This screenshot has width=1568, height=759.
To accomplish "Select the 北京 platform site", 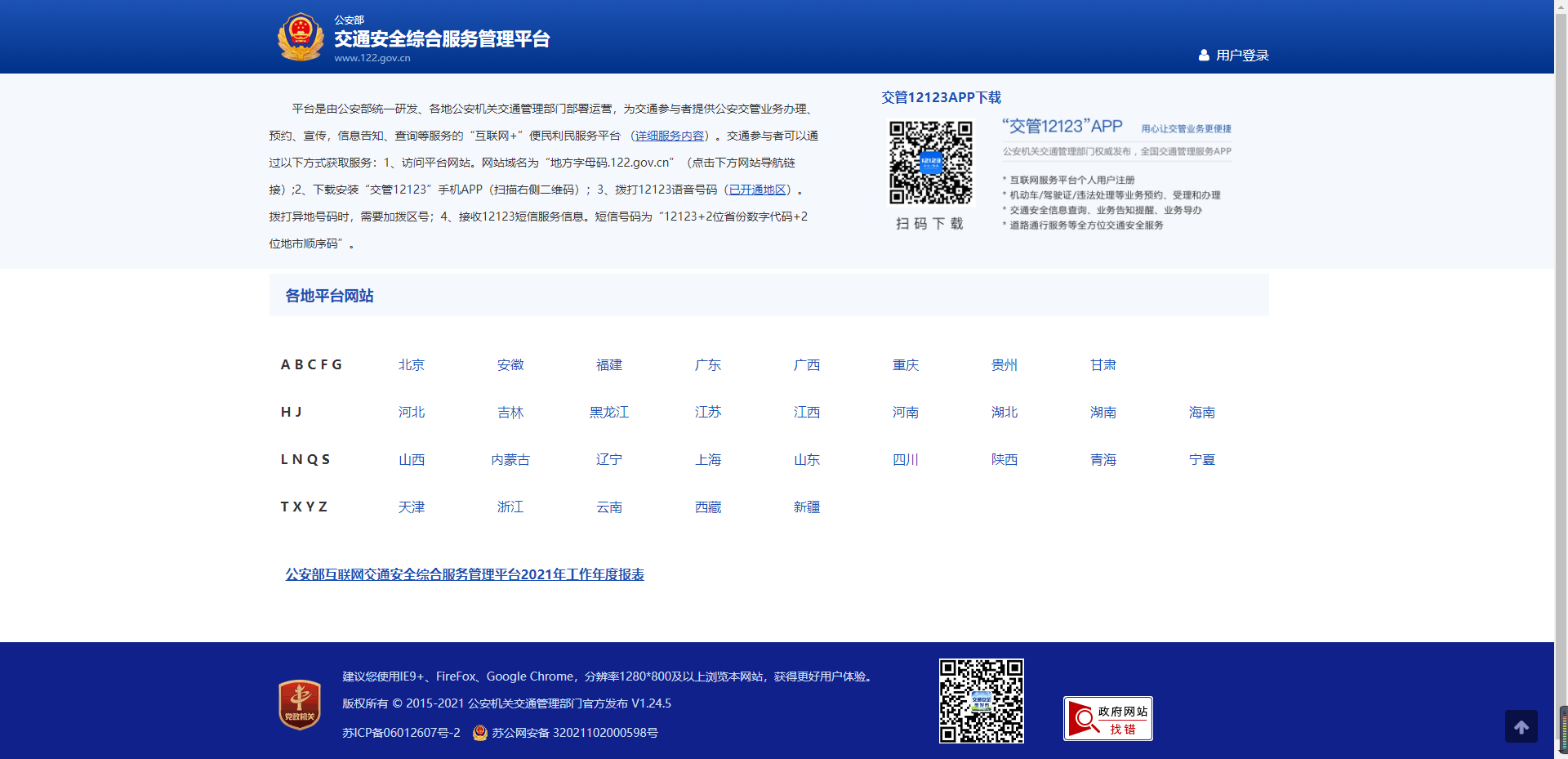I will pyautogui.click(x=412, y=365).
